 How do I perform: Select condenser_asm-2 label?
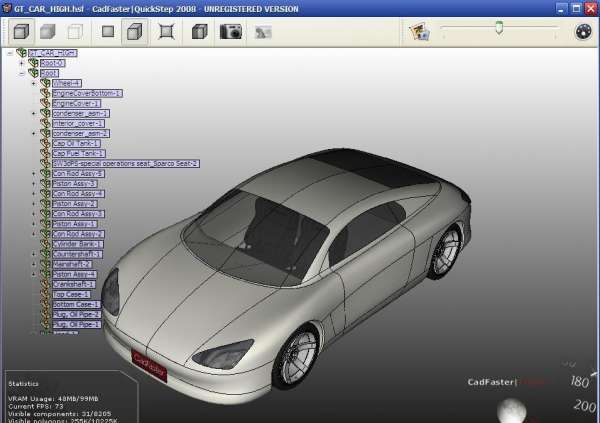click(x=81, y=133)
